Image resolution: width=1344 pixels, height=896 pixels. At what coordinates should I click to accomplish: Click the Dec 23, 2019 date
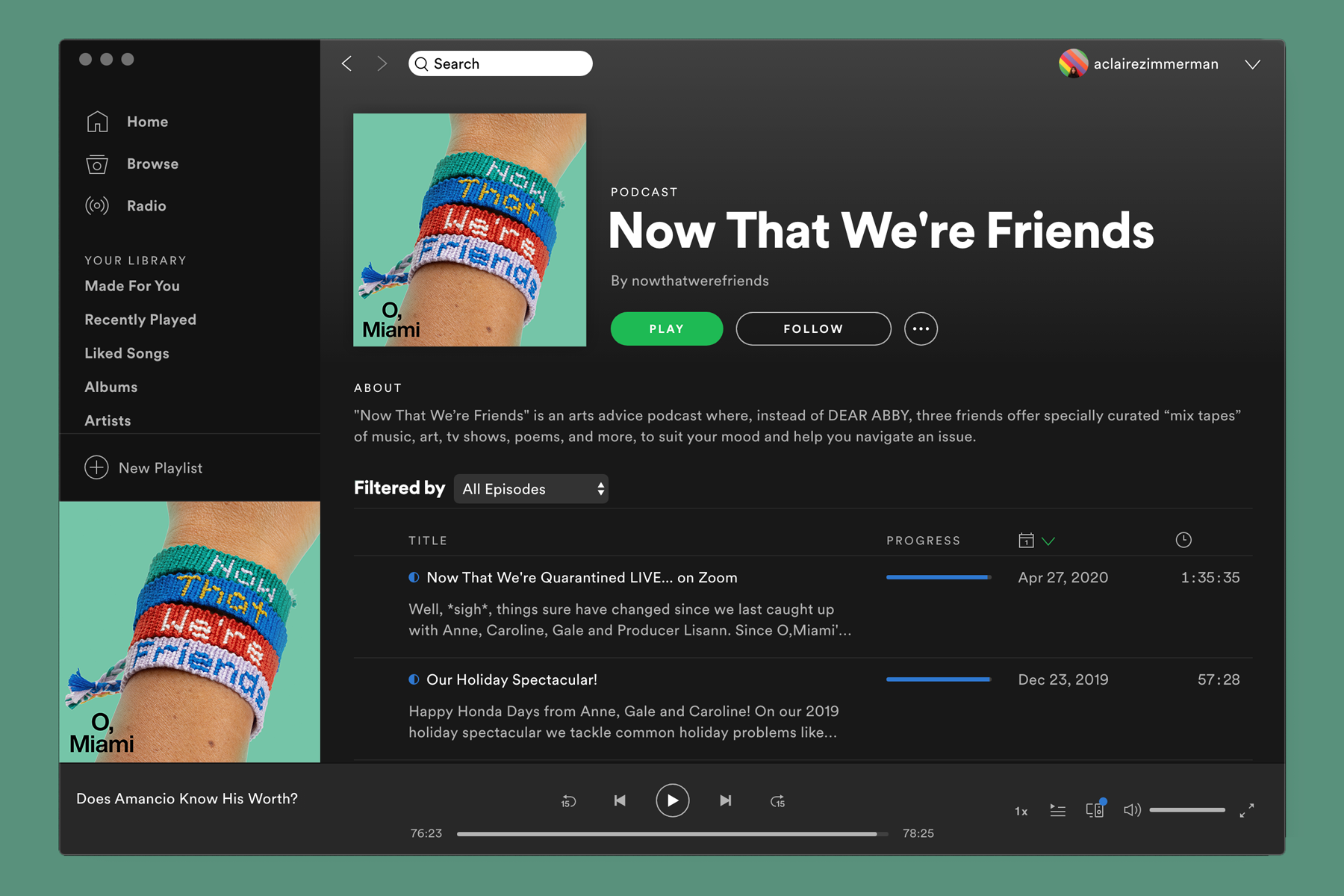(x=1063, y=679)
